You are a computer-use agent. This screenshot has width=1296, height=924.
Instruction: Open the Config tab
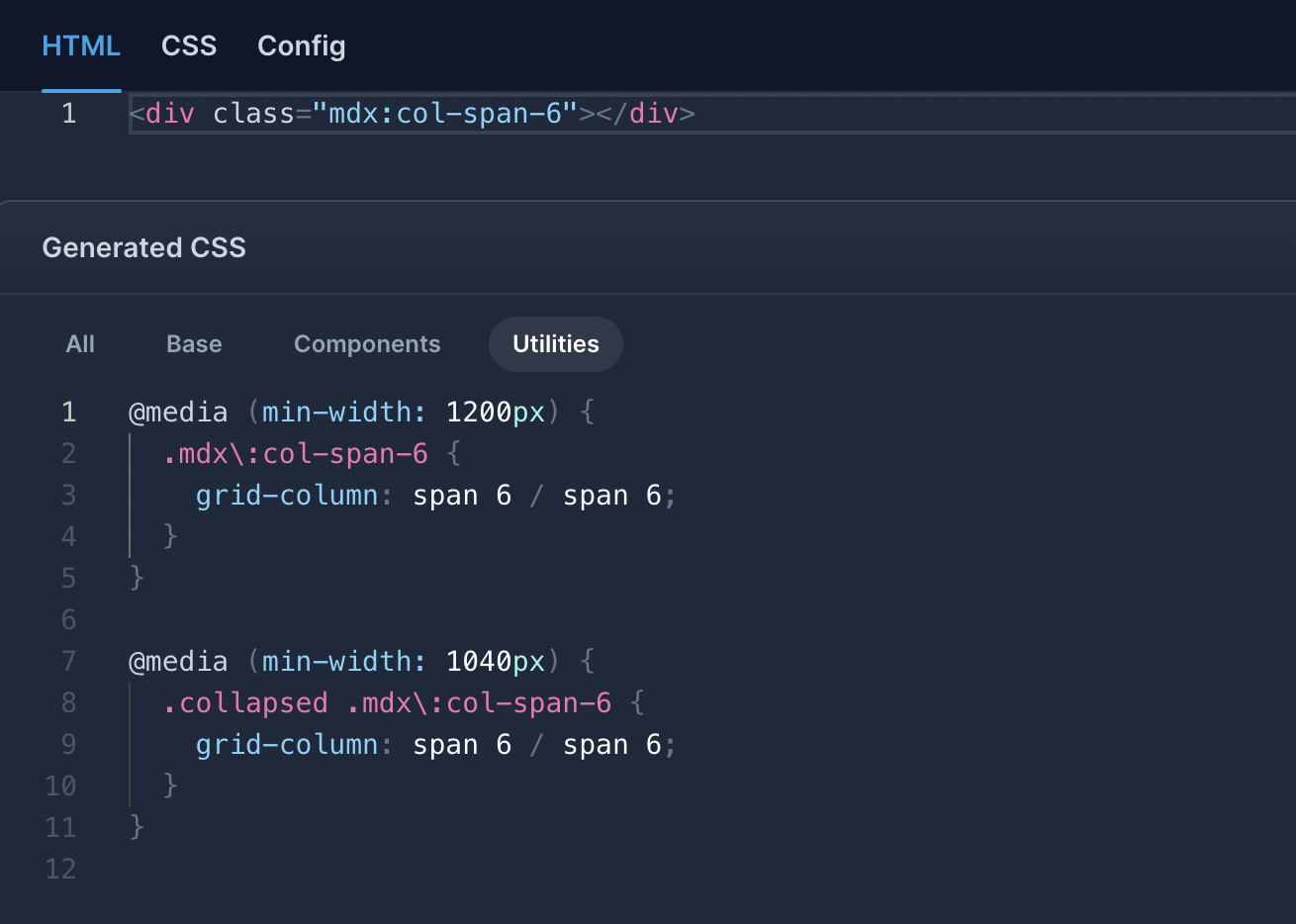(301, 46)
